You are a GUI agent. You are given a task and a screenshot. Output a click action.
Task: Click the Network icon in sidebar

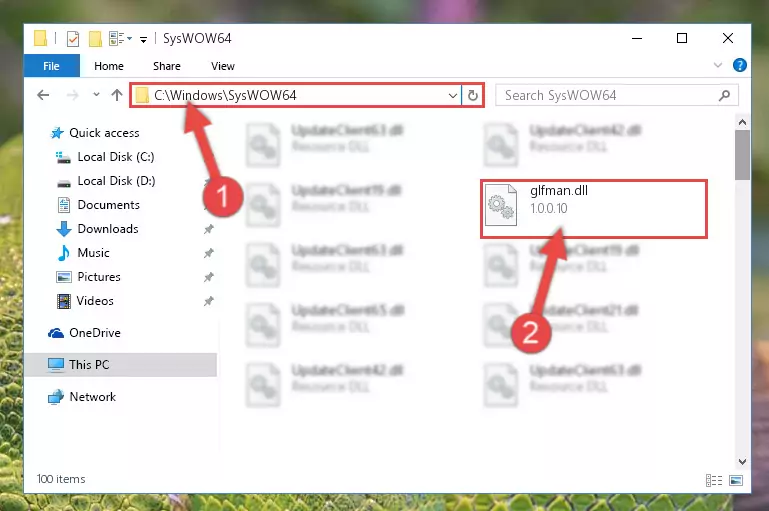56,397
